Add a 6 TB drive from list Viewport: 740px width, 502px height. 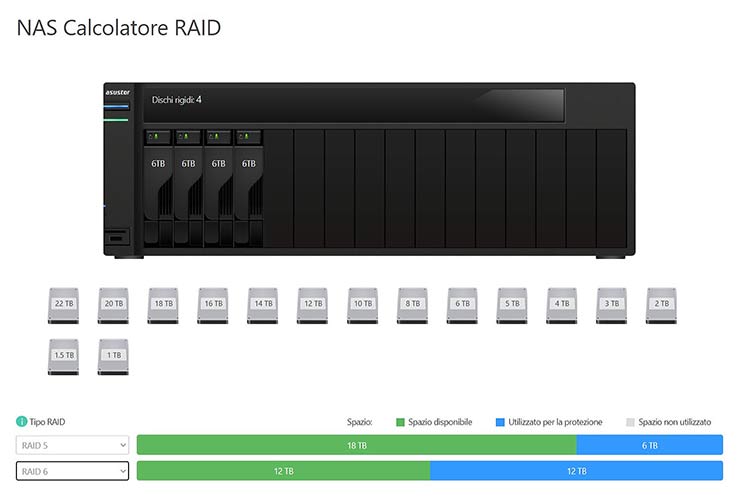(462, 304)
